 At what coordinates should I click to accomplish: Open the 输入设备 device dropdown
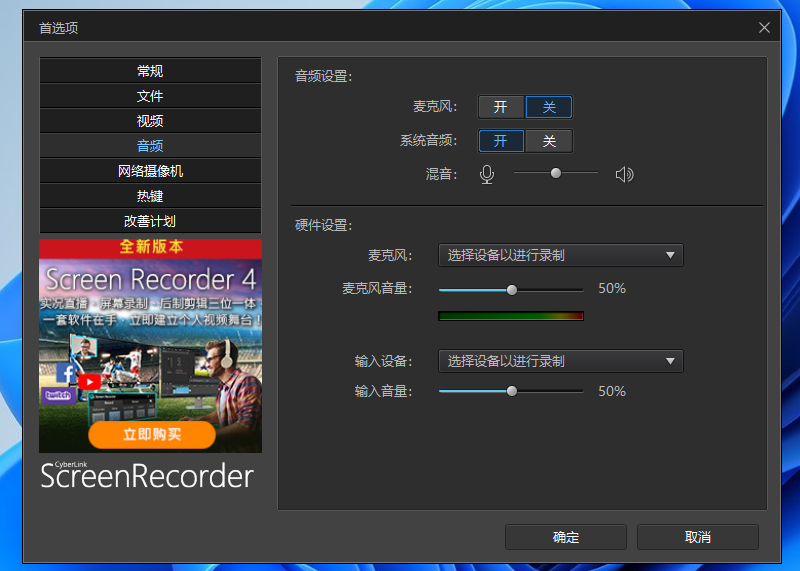pos(561,361)
